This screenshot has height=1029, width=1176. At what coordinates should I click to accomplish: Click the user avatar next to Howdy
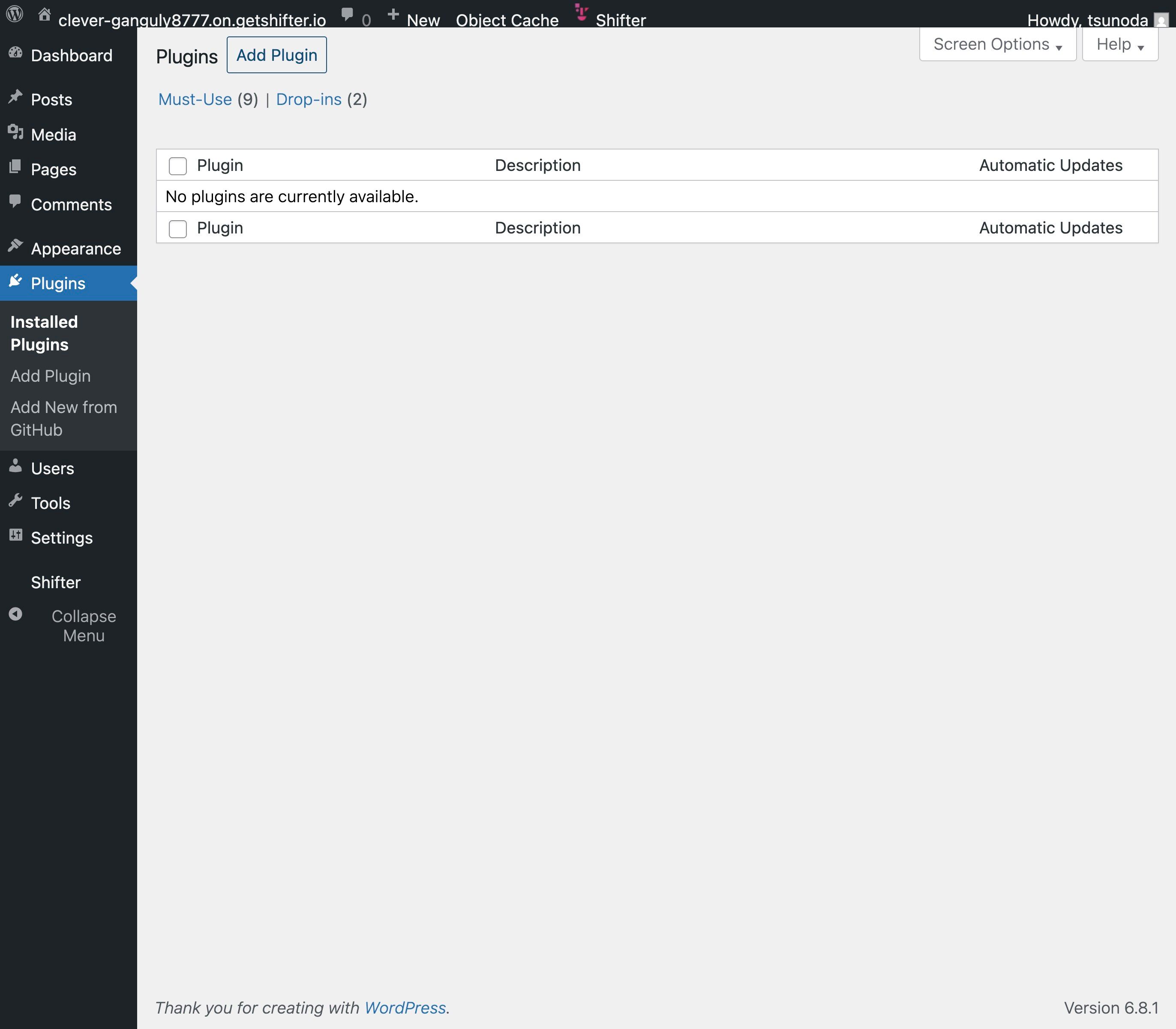1161,20
